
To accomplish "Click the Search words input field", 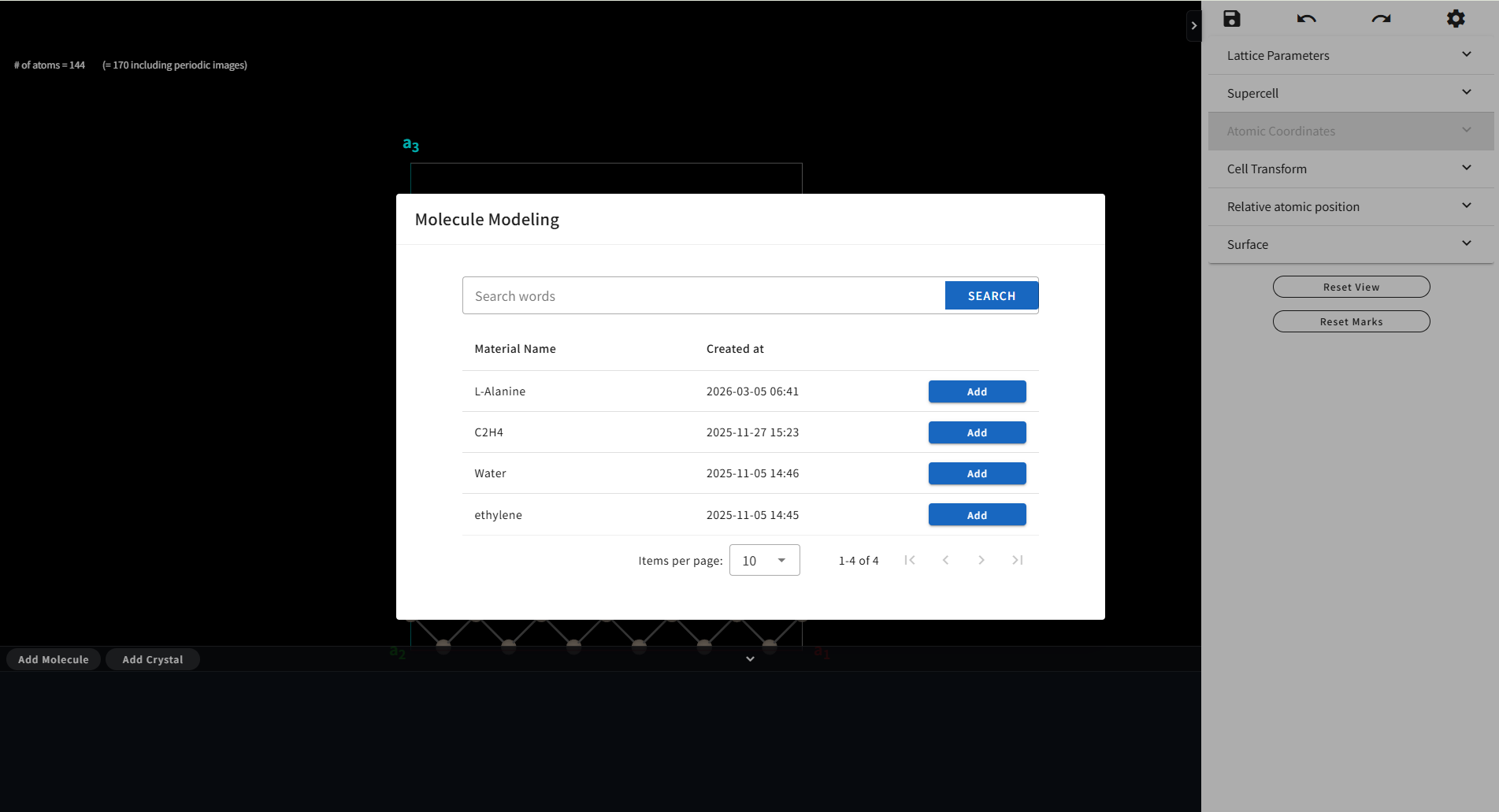I will pos(703,296).
